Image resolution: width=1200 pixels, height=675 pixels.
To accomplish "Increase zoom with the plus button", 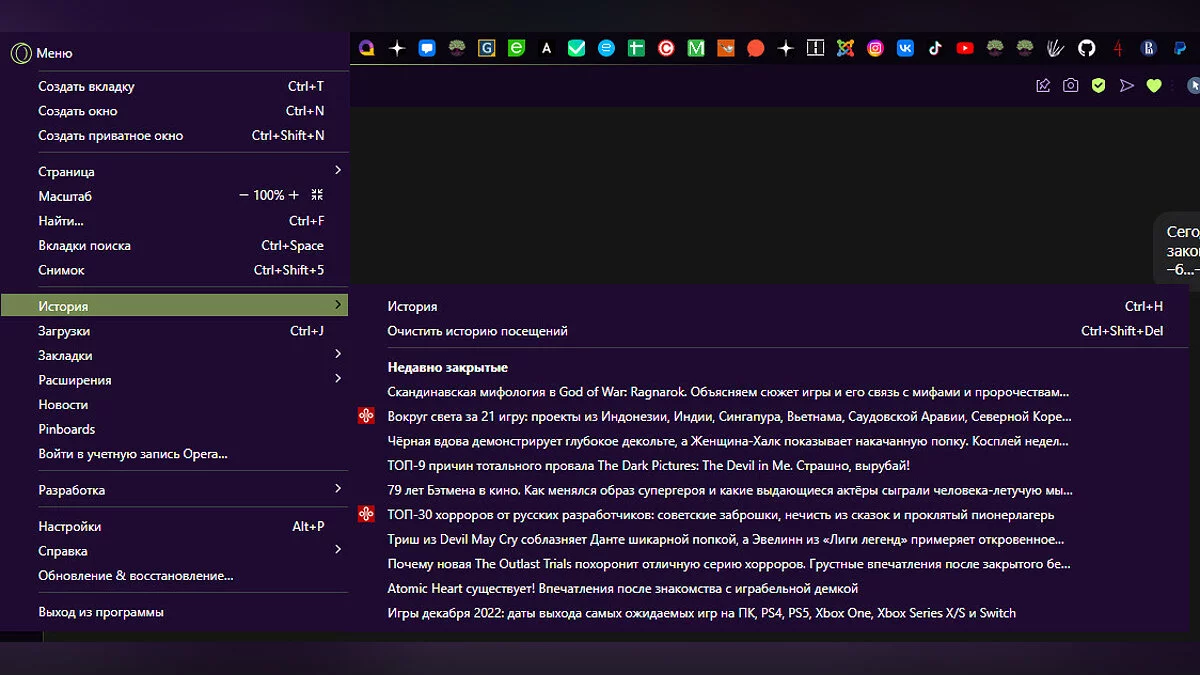I will [x=294, y=196].
